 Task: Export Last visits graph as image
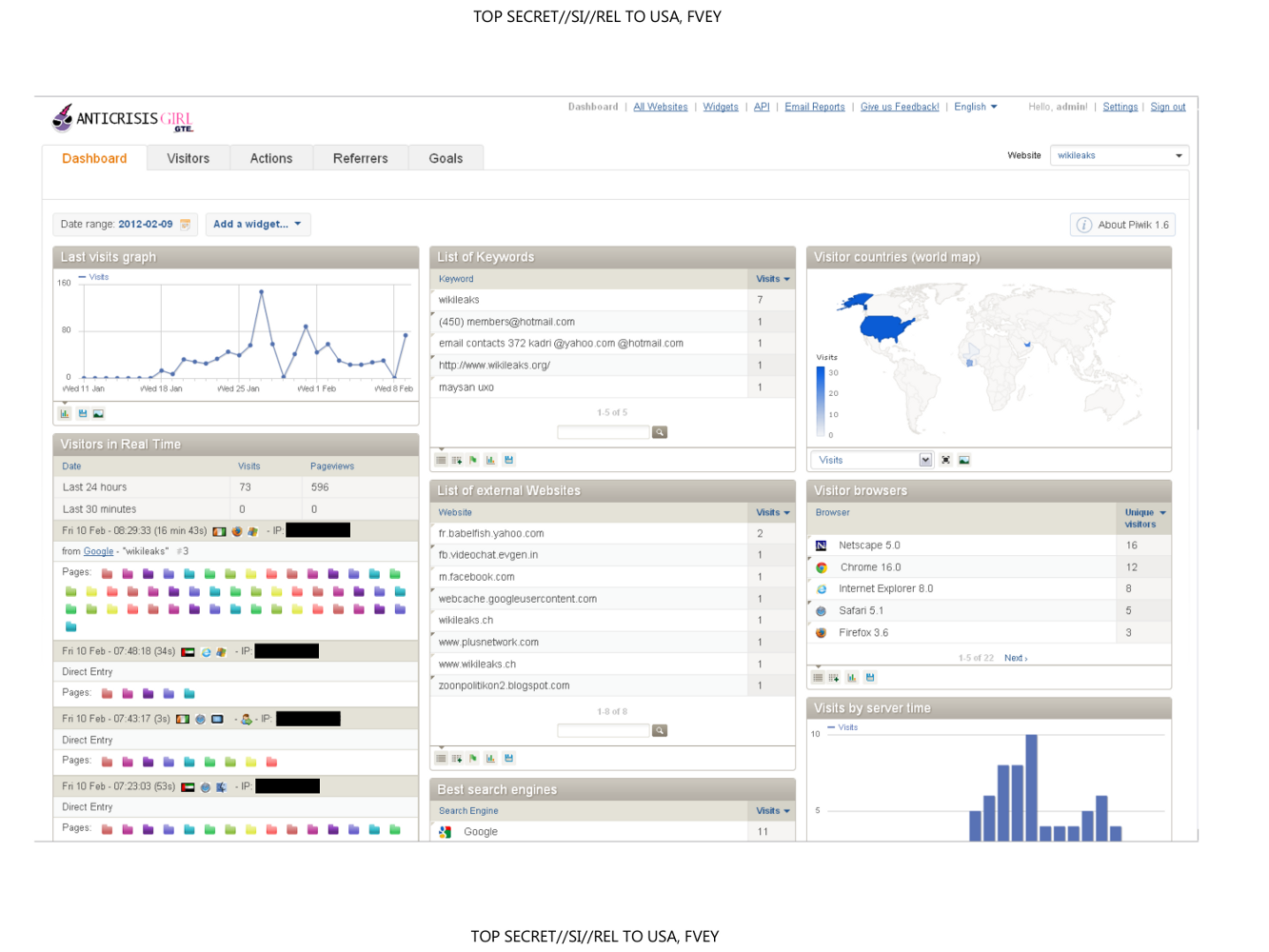[98, 413]
